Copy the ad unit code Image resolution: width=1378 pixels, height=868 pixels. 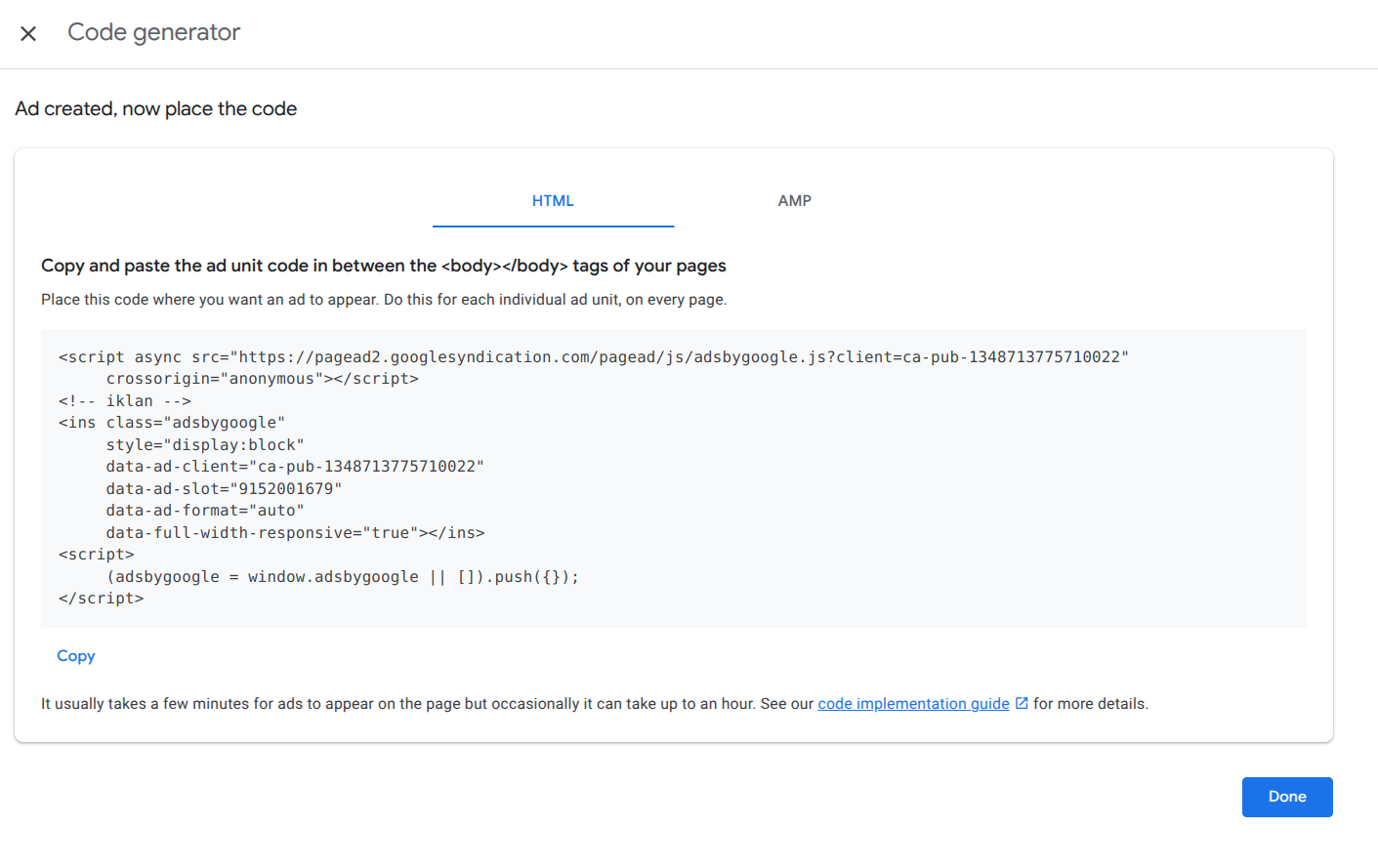click(x=76, y=656)
